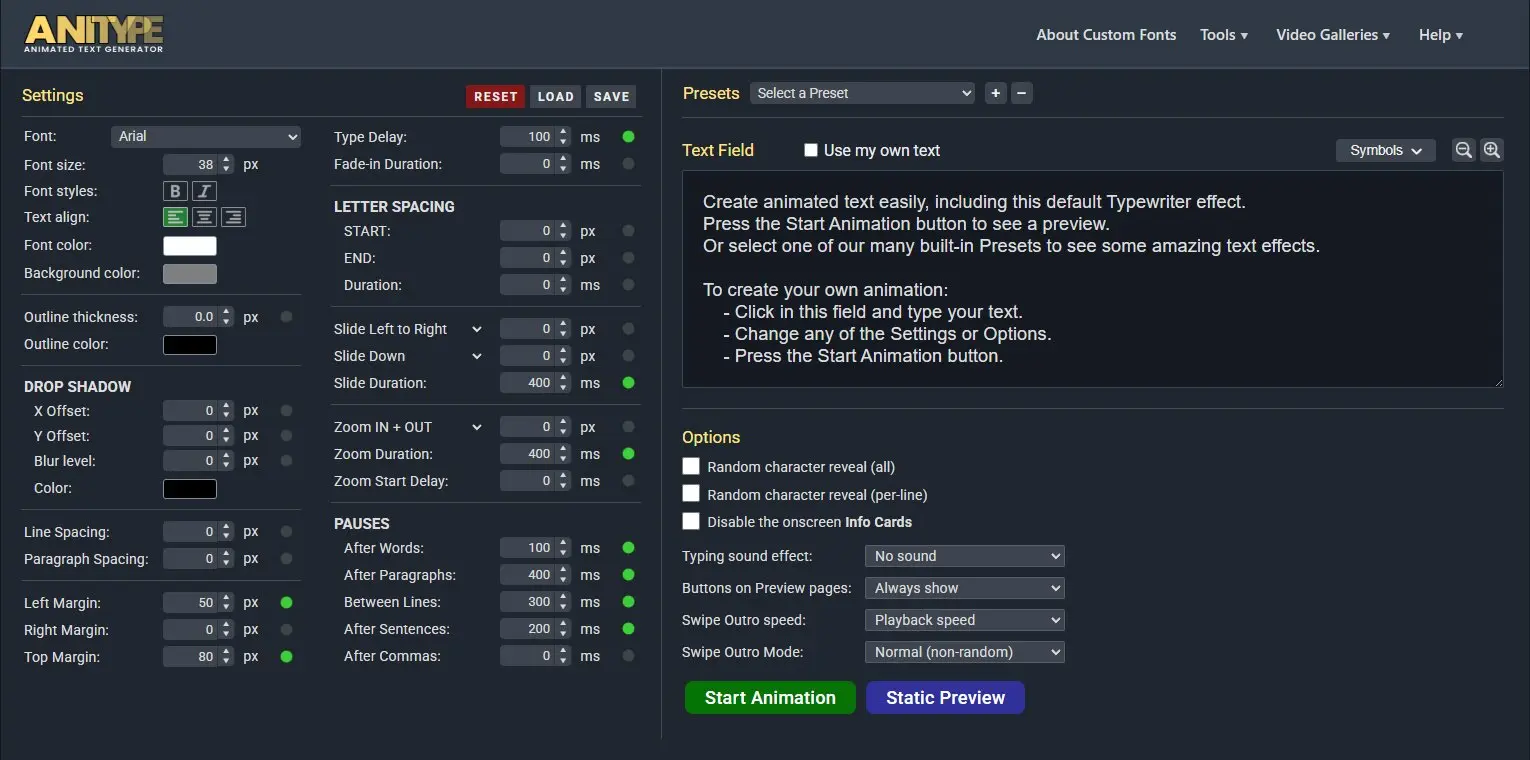Viewport: 1530px width, 760px height.
Task: Select the left text align icon
Action: coord(176,217)
